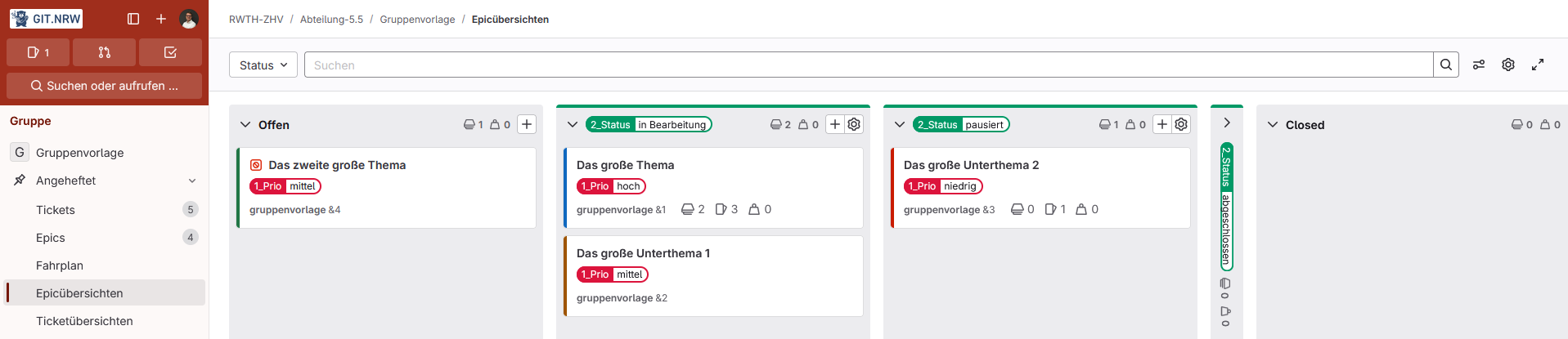Expand the Angeheftet section chevron

192,181
